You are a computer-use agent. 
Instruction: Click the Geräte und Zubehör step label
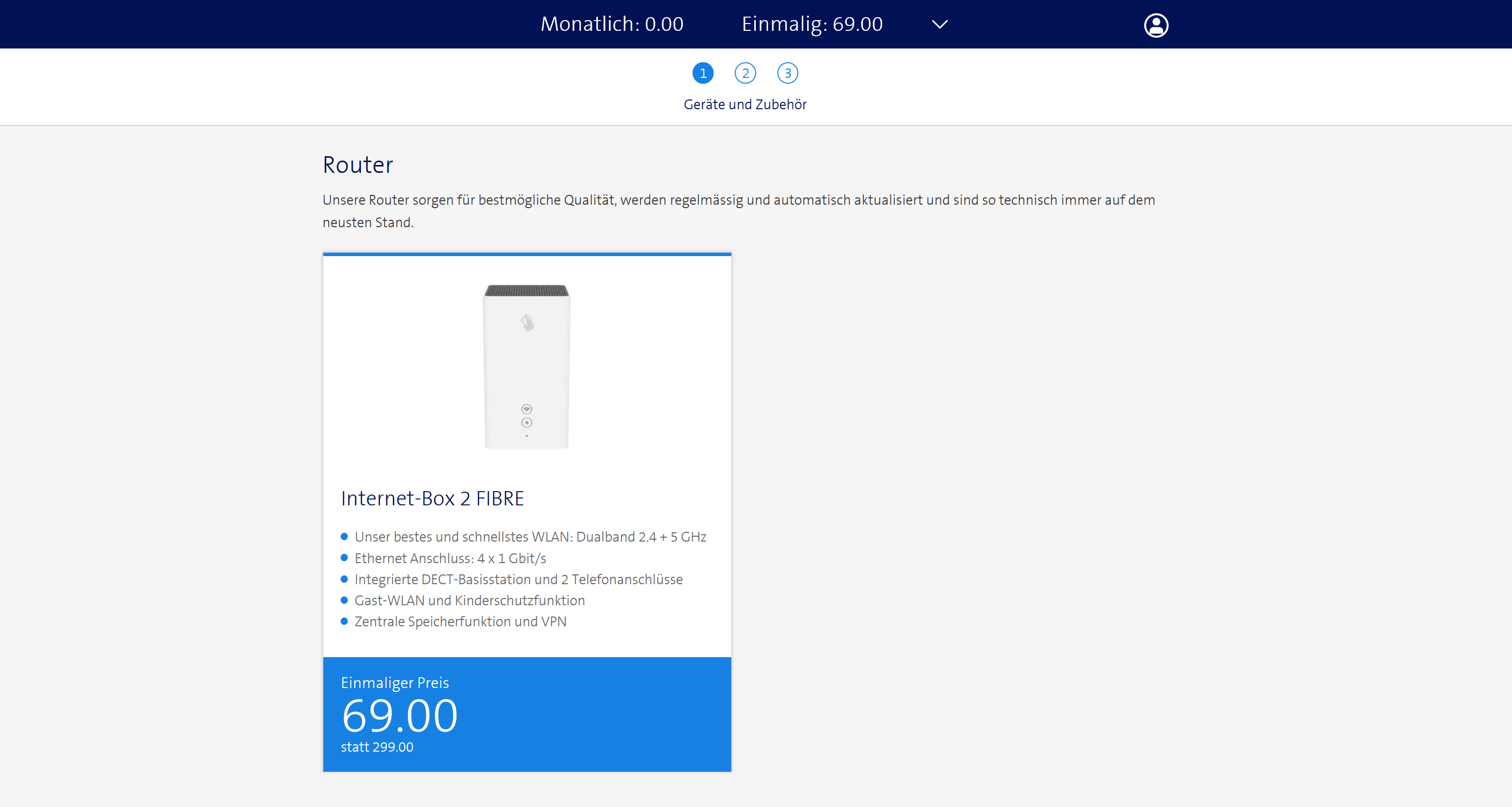point(745,104)
